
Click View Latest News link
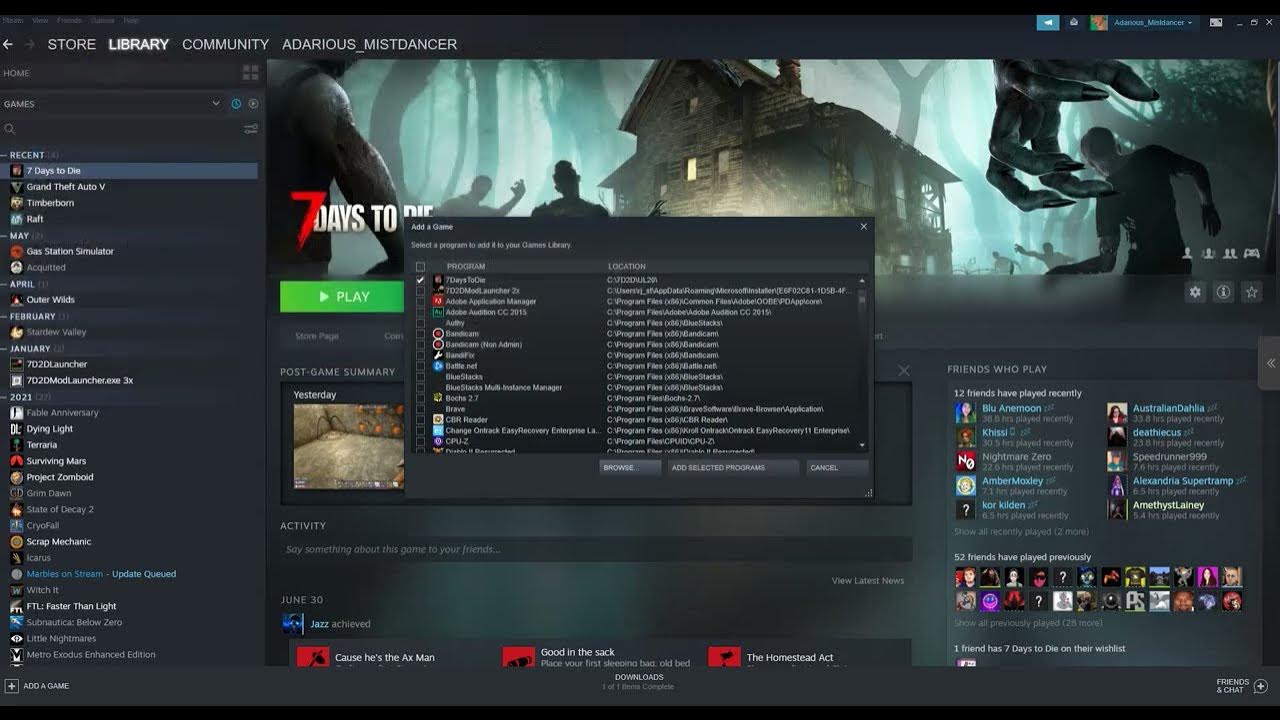868,581
